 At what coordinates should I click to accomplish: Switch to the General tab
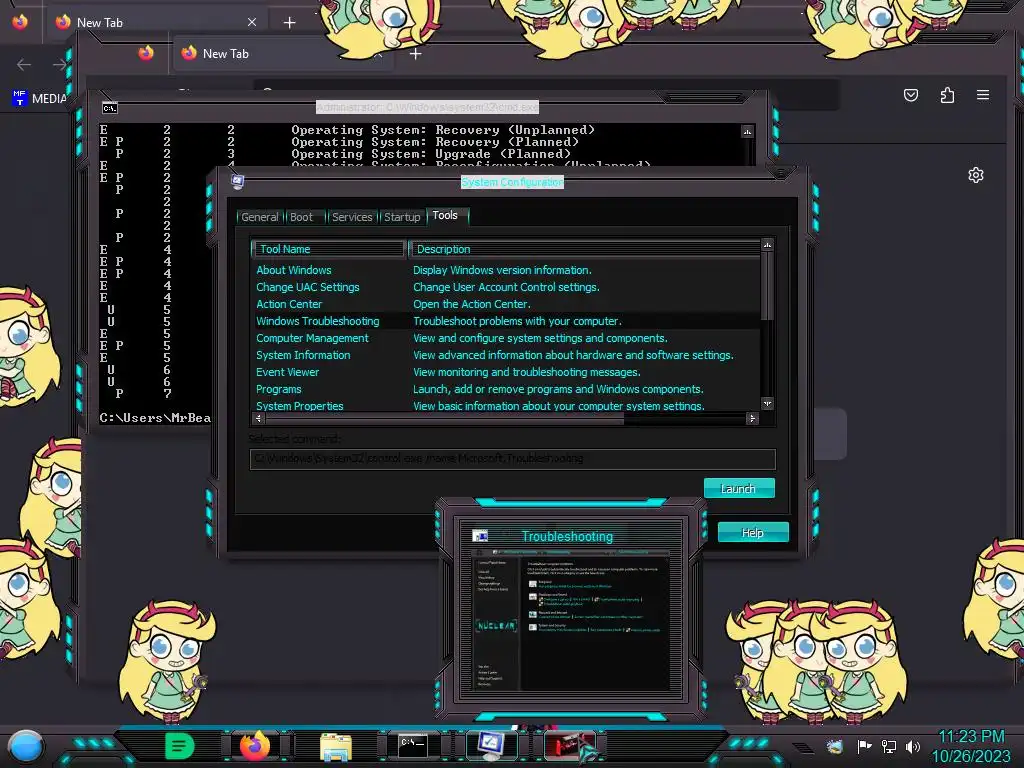259,217
